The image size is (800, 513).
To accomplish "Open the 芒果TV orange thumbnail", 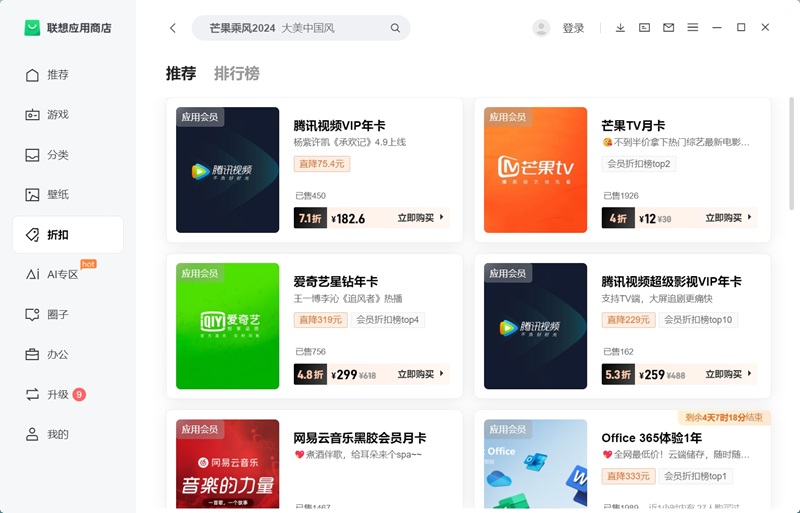I will point(535,170).
